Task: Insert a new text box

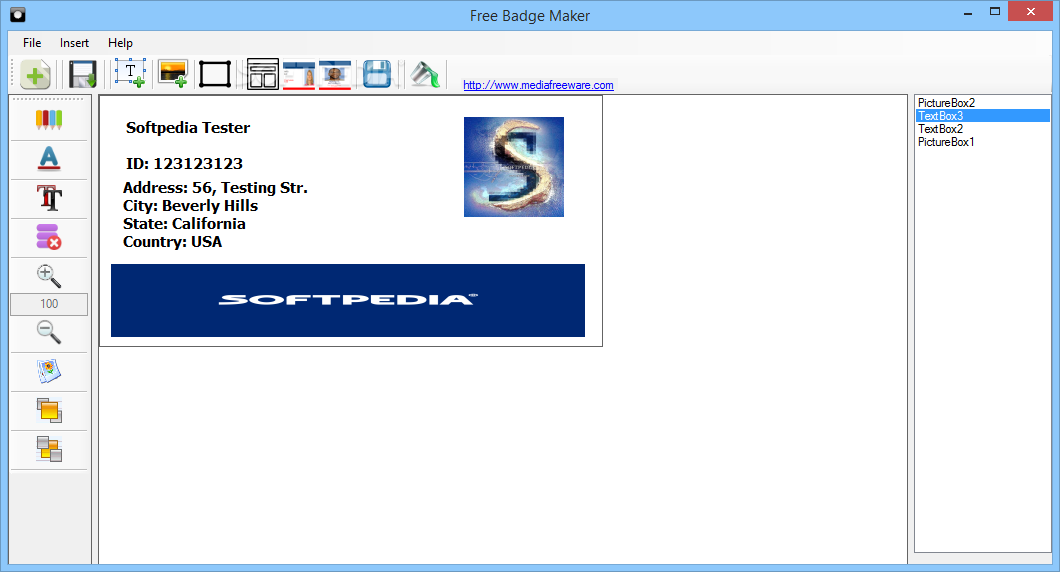Action: [x=130, y=73]
